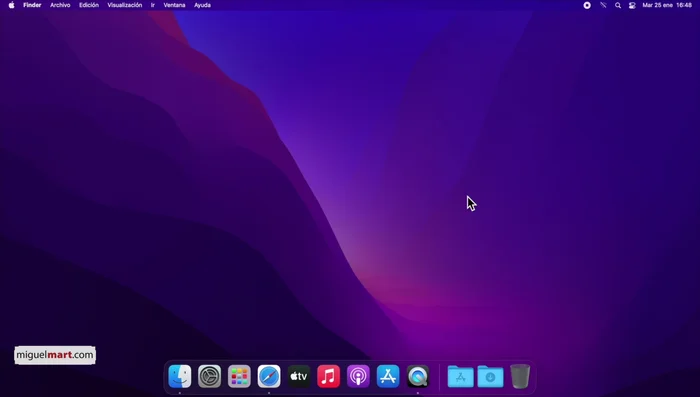Open Safari browser in the Dock

269,376
